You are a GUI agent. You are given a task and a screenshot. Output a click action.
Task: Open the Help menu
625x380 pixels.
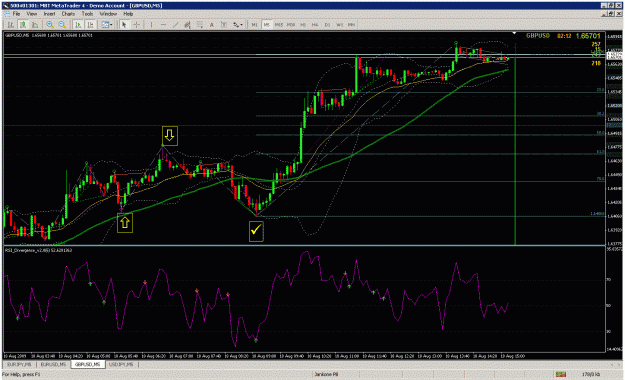tap(128, 14)
